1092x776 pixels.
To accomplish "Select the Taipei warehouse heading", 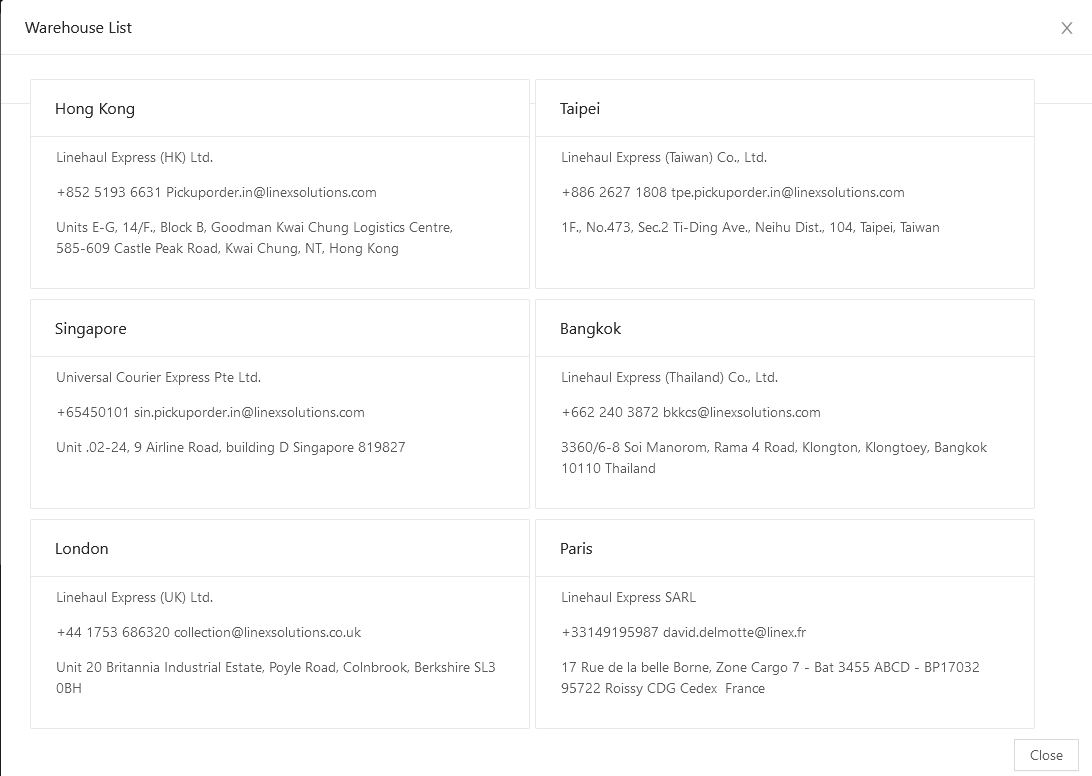I will coord(579,109).
